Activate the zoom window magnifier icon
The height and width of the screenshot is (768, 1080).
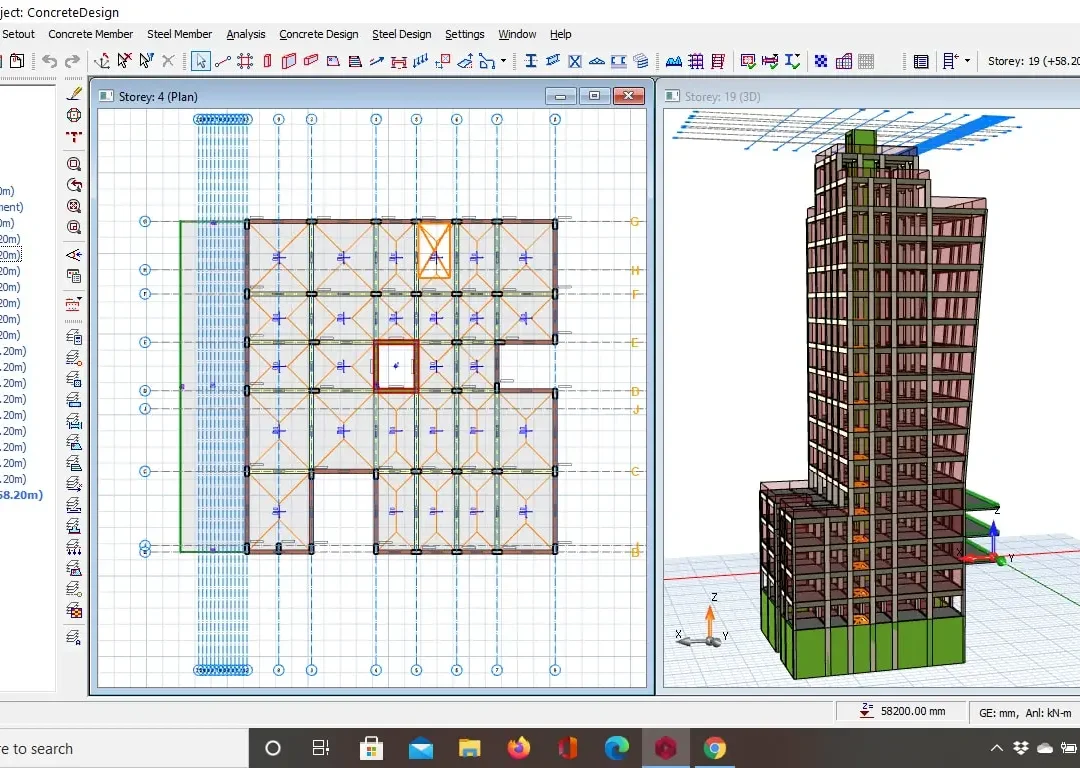point(74,164)
